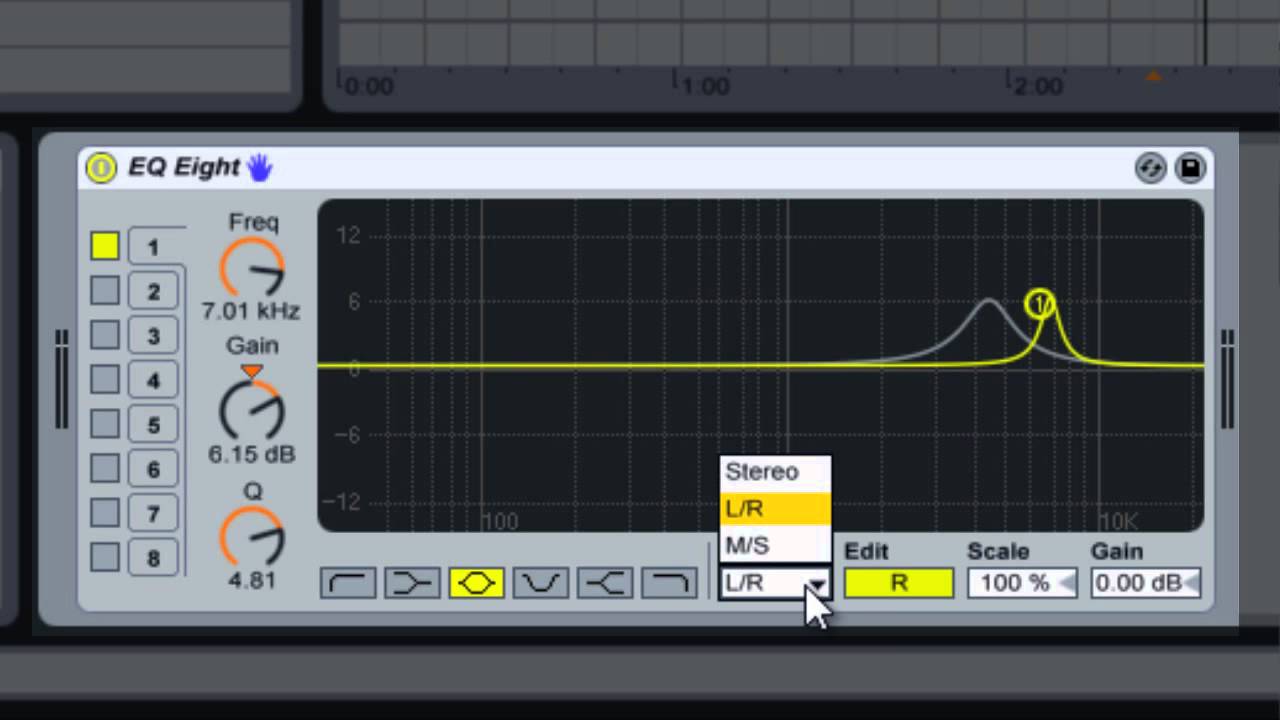Viewport: 1280px width, 720px height.
Task: Click the 4.81 Q value
Action: coord(251,580)
